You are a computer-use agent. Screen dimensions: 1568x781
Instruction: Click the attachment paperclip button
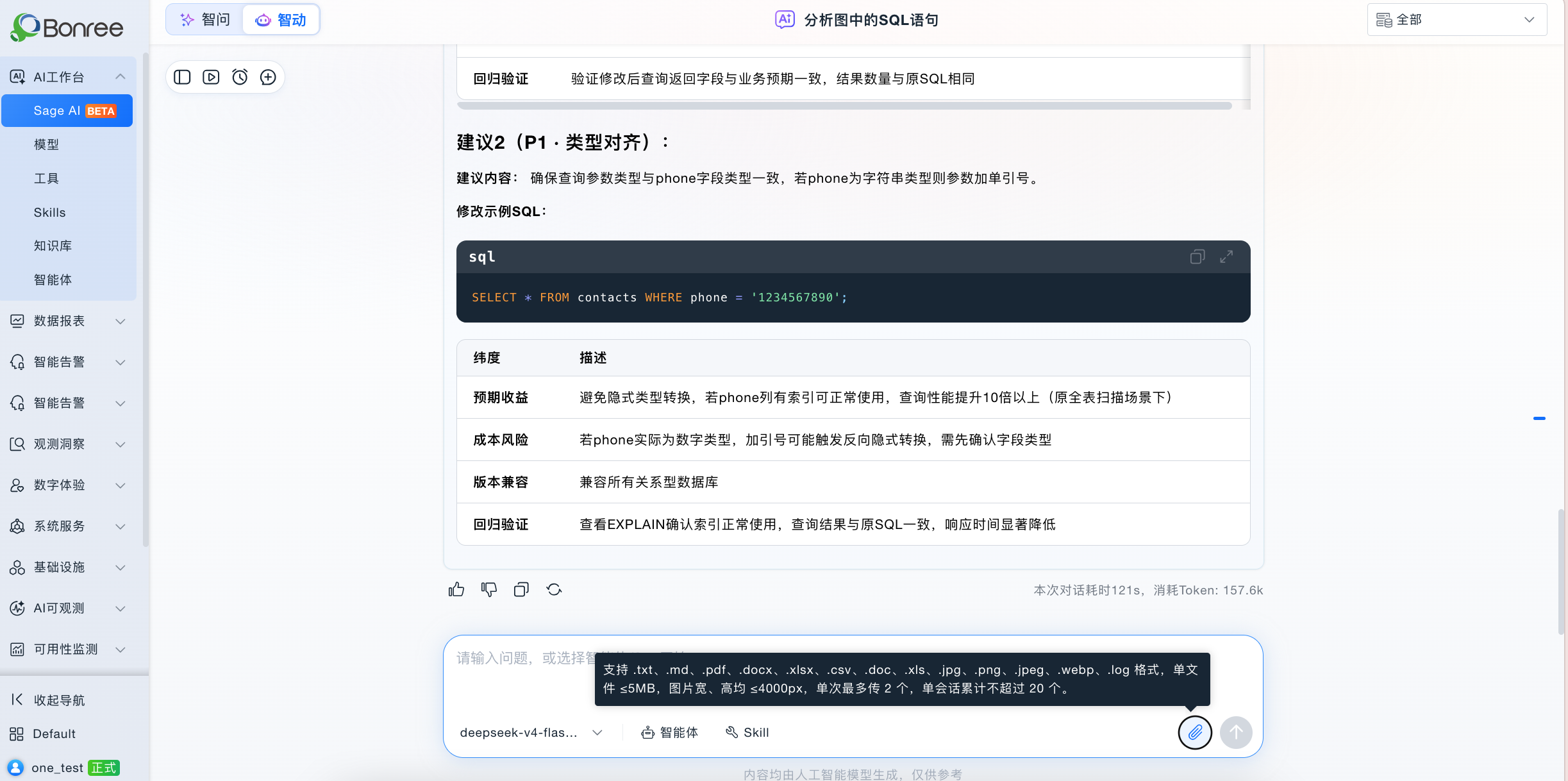[x=1195, y=732]
